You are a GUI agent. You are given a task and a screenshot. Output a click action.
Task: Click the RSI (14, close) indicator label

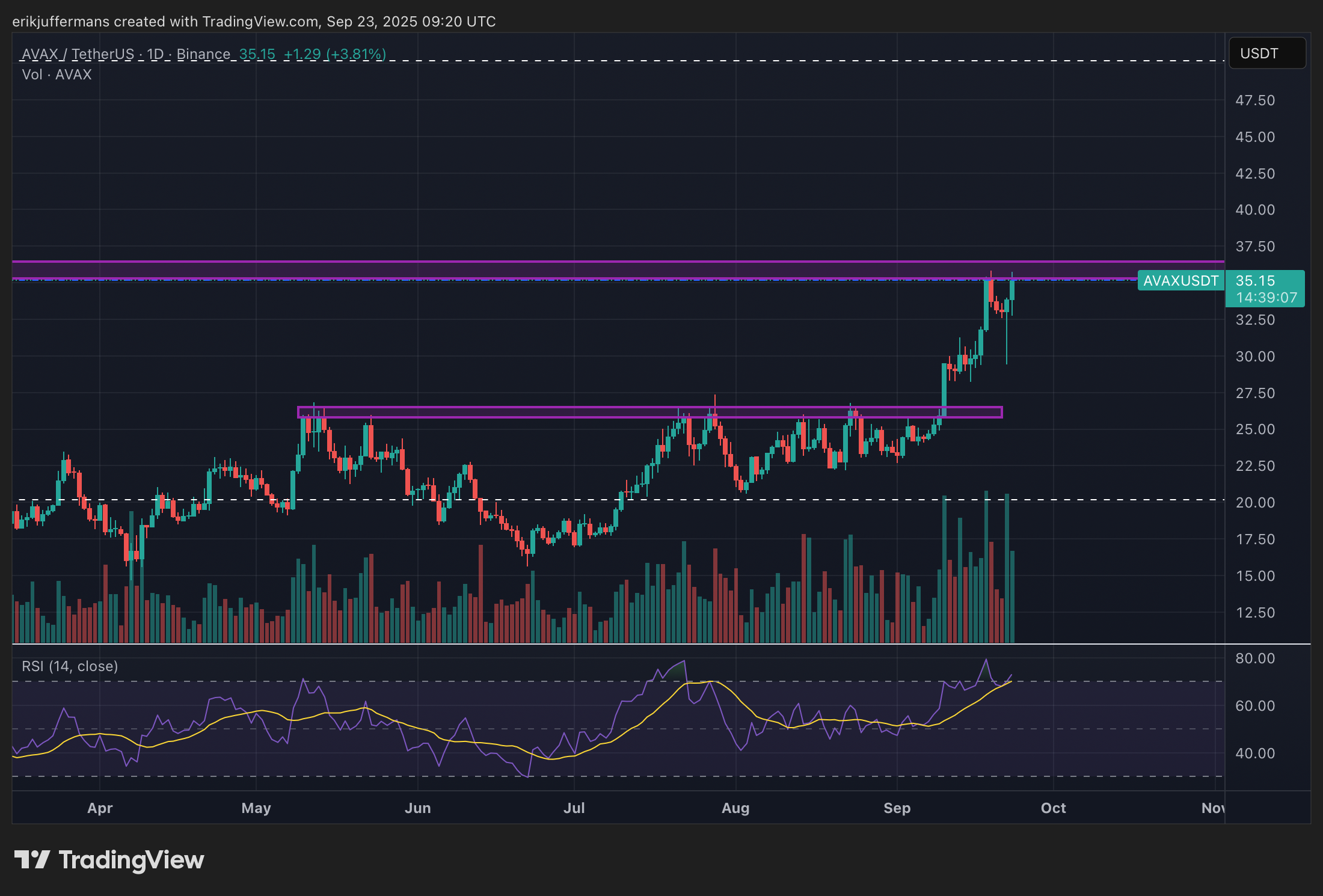[x=70, y=666]
